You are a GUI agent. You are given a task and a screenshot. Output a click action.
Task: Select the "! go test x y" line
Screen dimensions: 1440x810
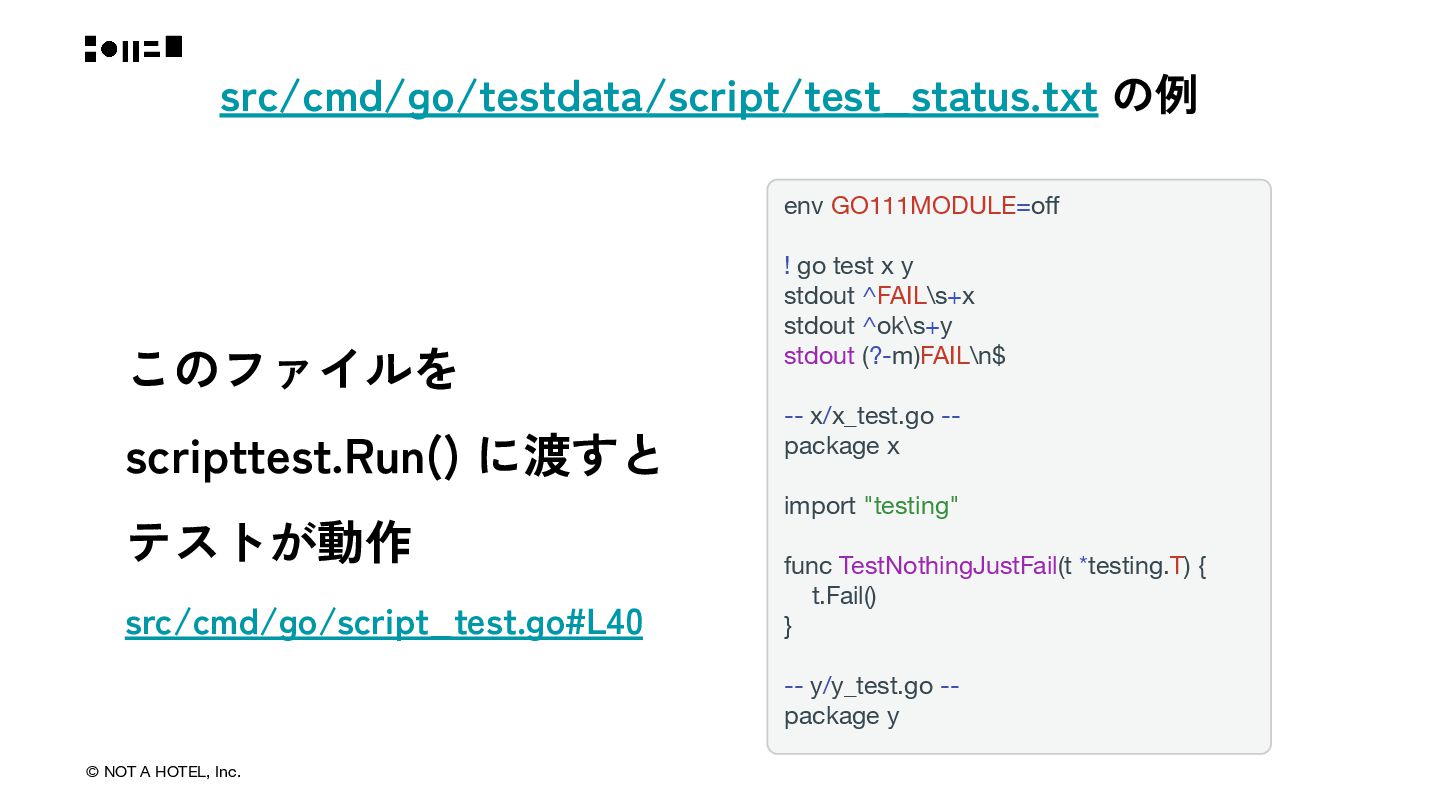(848, 266)
